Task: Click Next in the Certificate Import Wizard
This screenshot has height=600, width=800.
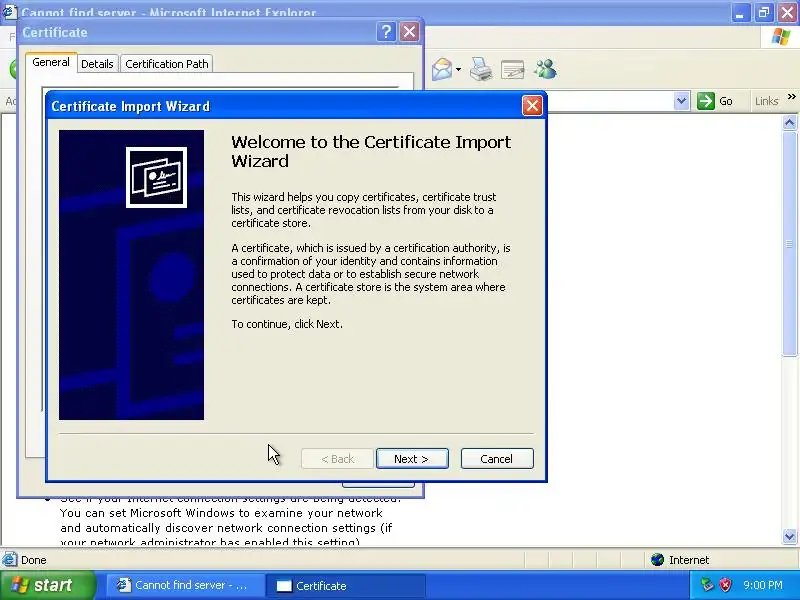Action: click(x=412, y=459)
